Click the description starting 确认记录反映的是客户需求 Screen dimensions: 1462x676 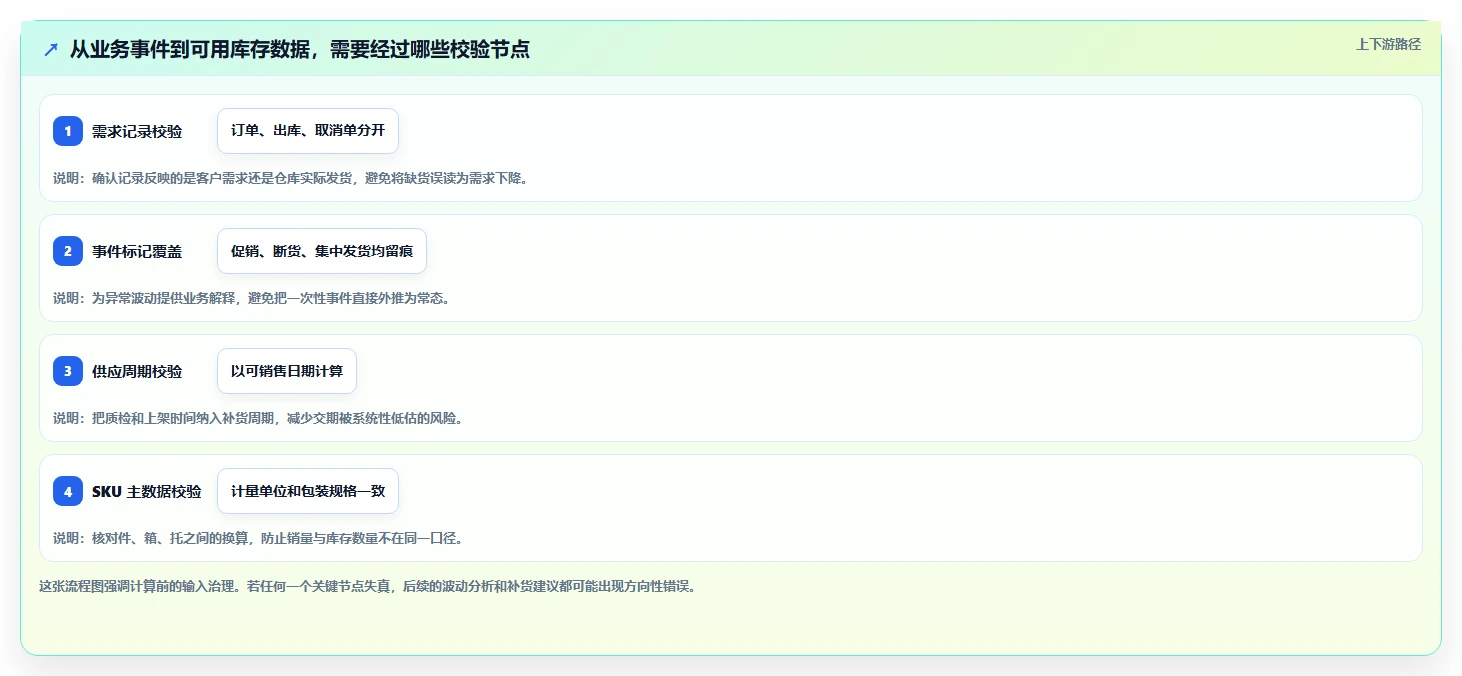tap(290, 178)
